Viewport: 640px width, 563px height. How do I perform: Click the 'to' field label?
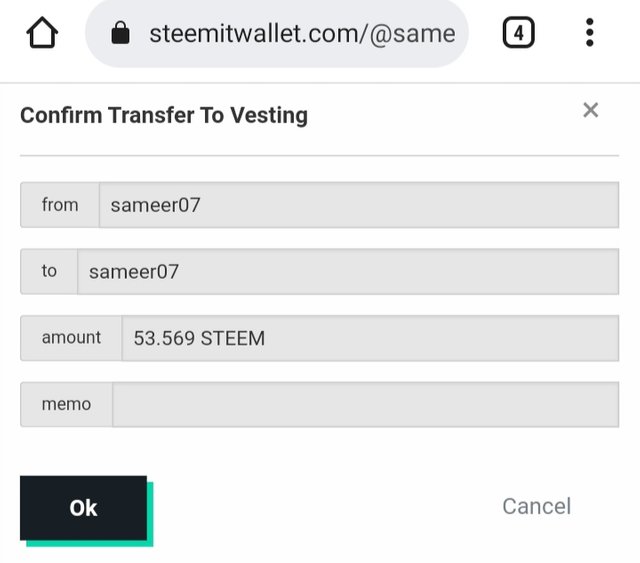(49, 271)
